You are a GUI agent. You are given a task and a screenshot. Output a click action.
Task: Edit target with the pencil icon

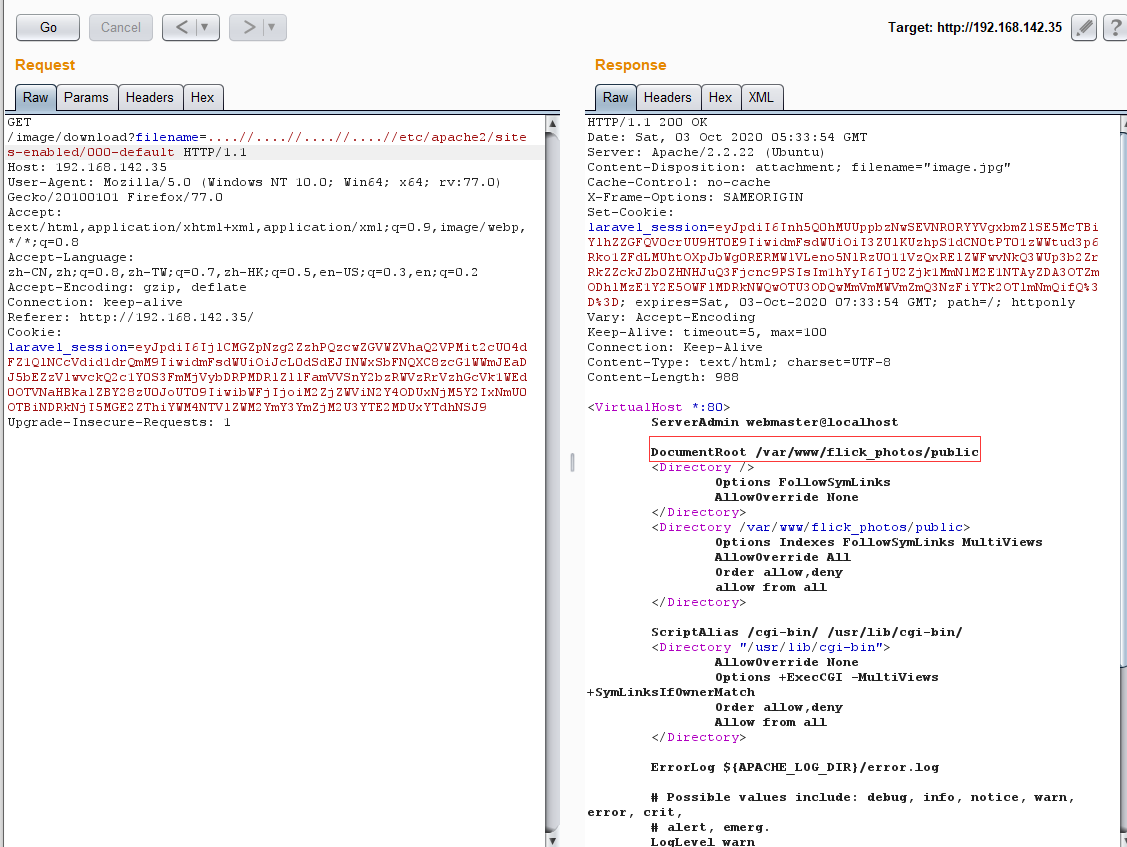pos(1084,27)
